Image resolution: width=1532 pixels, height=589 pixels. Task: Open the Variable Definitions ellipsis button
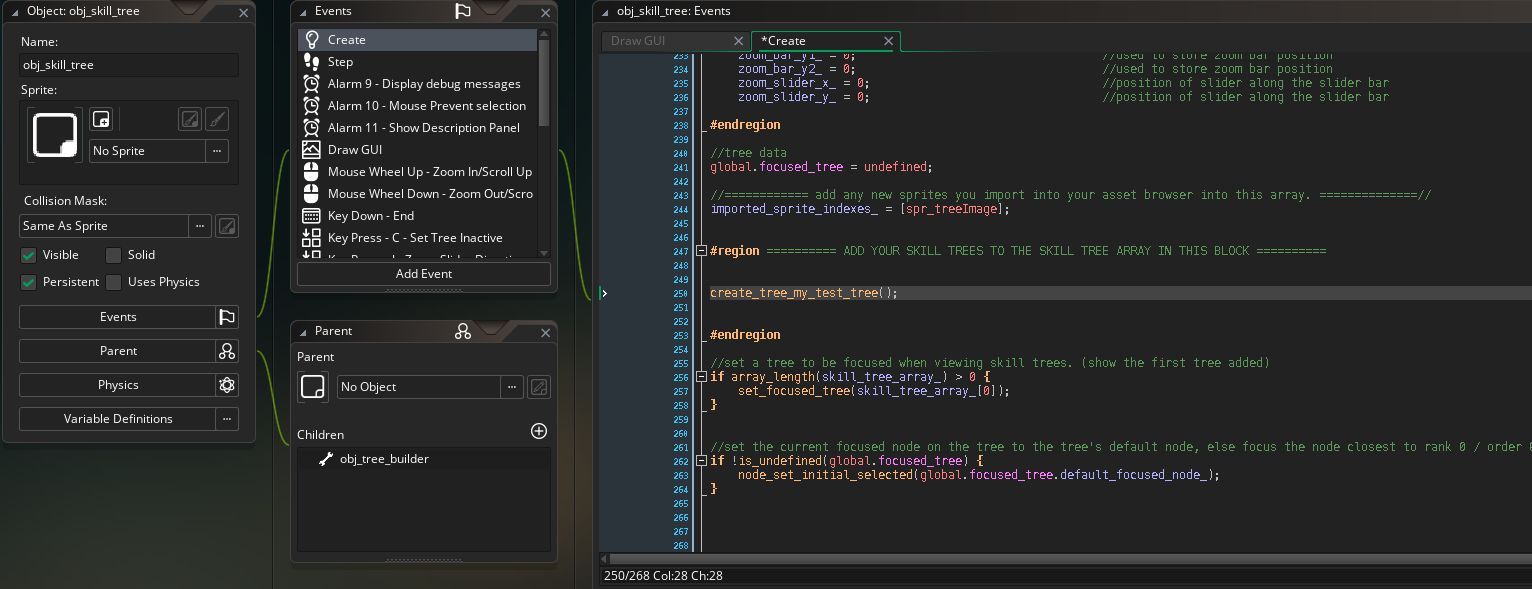tap(227, 419)
